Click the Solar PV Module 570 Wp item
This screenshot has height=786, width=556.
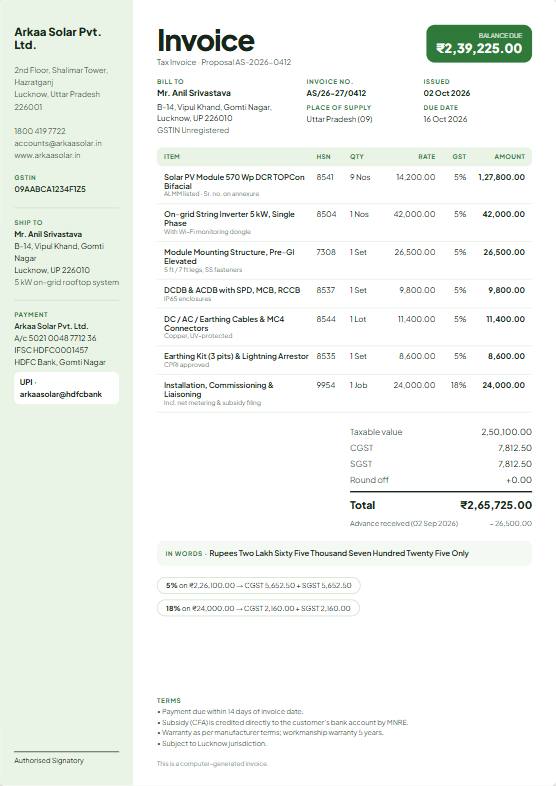(234, 181)
